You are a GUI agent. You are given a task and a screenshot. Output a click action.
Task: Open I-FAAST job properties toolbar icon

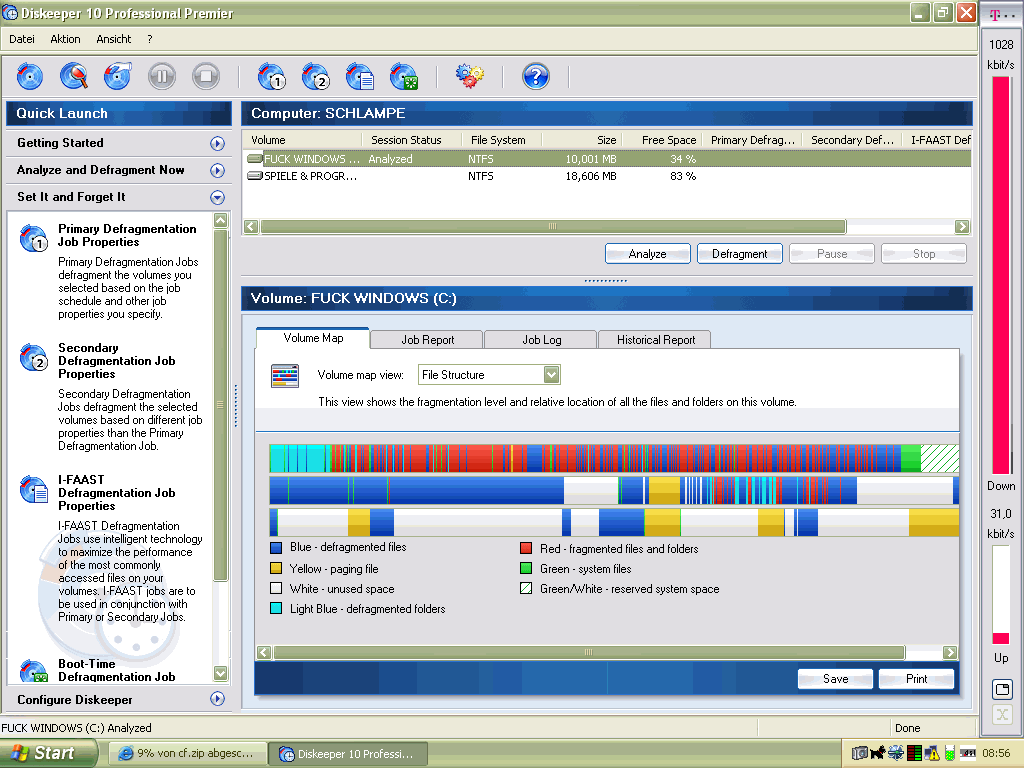coord(359,76)
